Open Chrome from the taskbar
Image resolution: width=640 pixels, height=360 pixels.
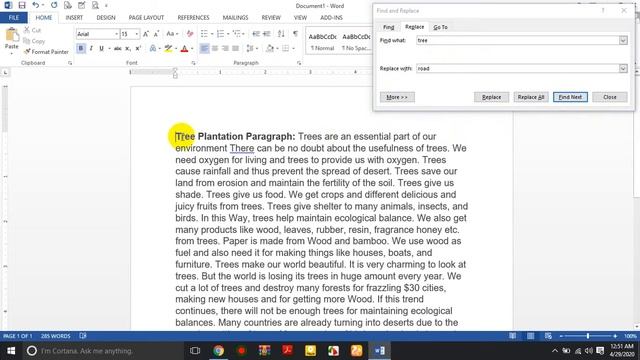click(x=218, y=351)
